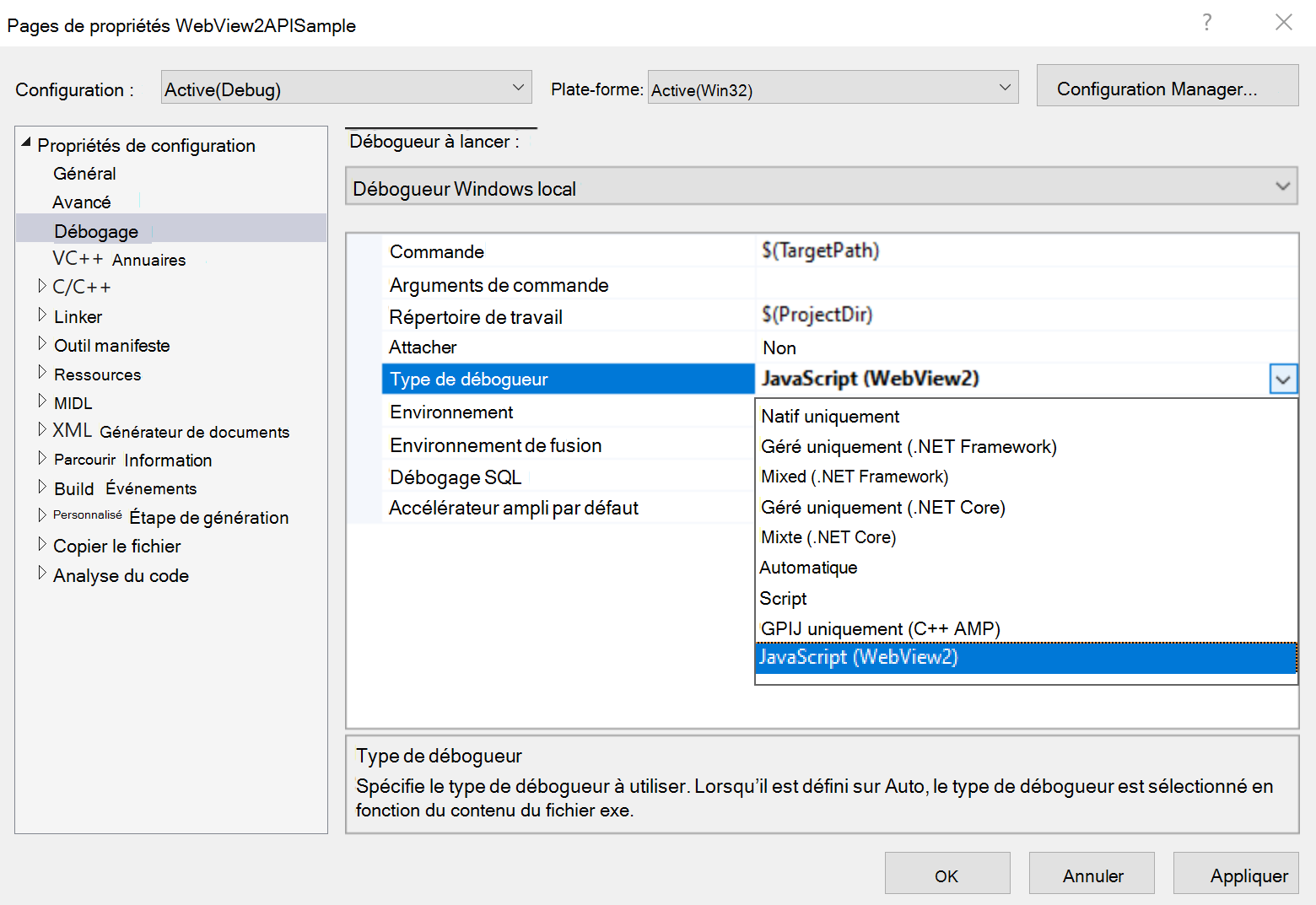Open the Débogueur à lancer dropdown
The image size is (1316, 905).
[x=1283, y=186]
